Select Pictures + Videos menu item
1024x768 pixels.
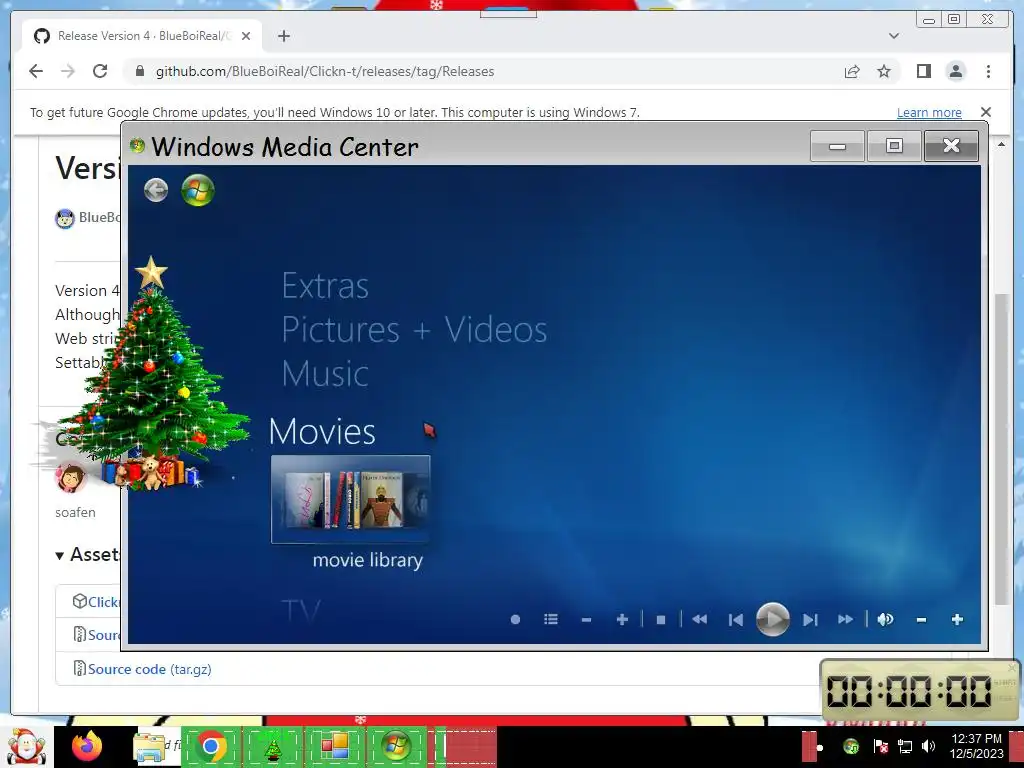[414, 329]
